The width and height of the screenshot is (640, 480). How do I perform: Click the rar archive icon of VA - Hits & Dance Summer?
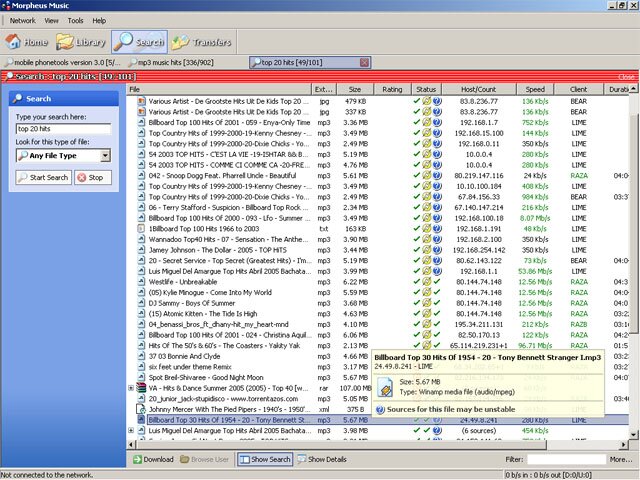(x=141, y=388)
